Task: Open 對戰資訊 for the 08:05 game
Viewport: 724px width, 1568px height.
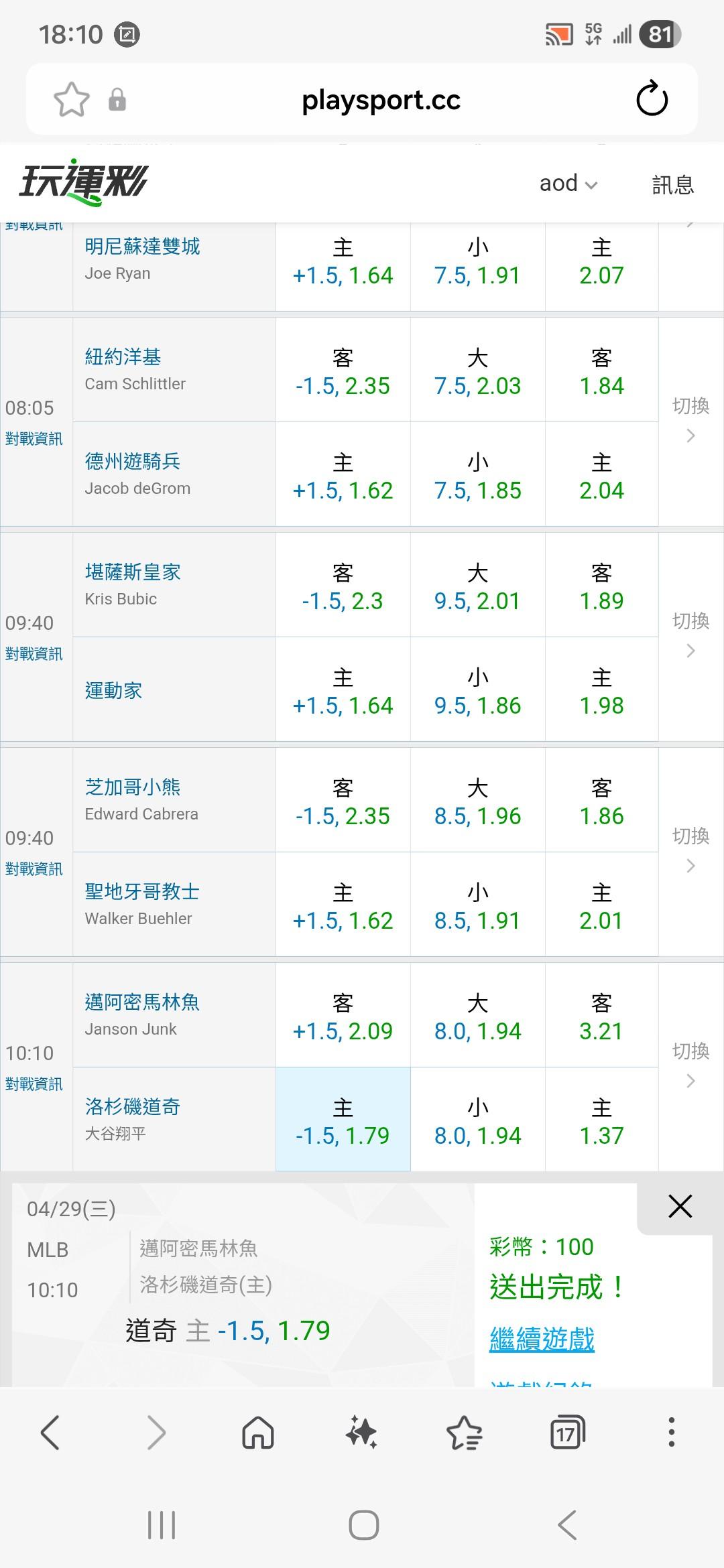Action: [34, 439]
